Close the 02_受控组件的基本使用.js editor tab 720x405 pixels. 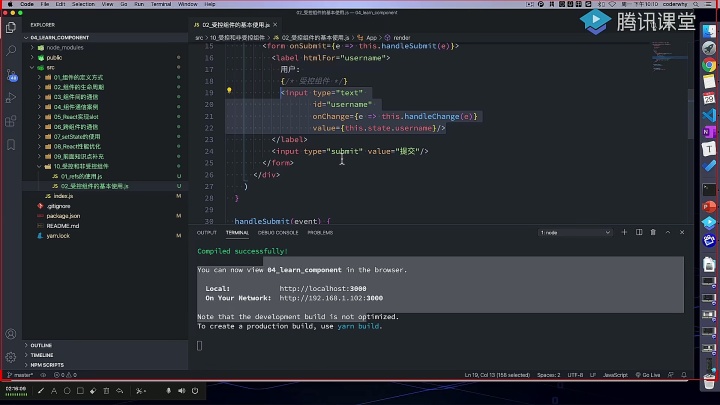tap(275, 25)
